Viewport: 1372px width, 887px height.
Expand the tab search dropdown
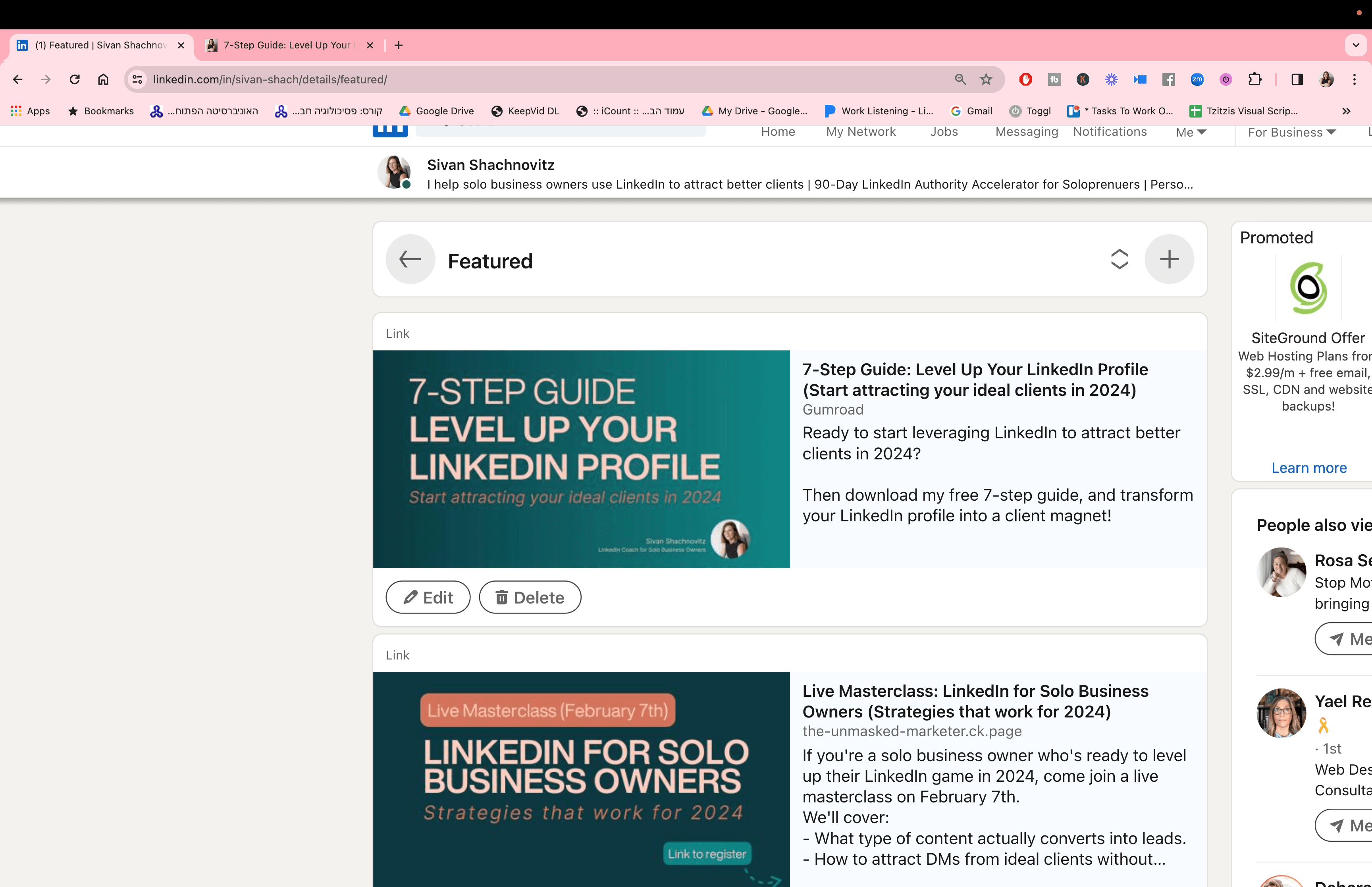coord(1356,46)
